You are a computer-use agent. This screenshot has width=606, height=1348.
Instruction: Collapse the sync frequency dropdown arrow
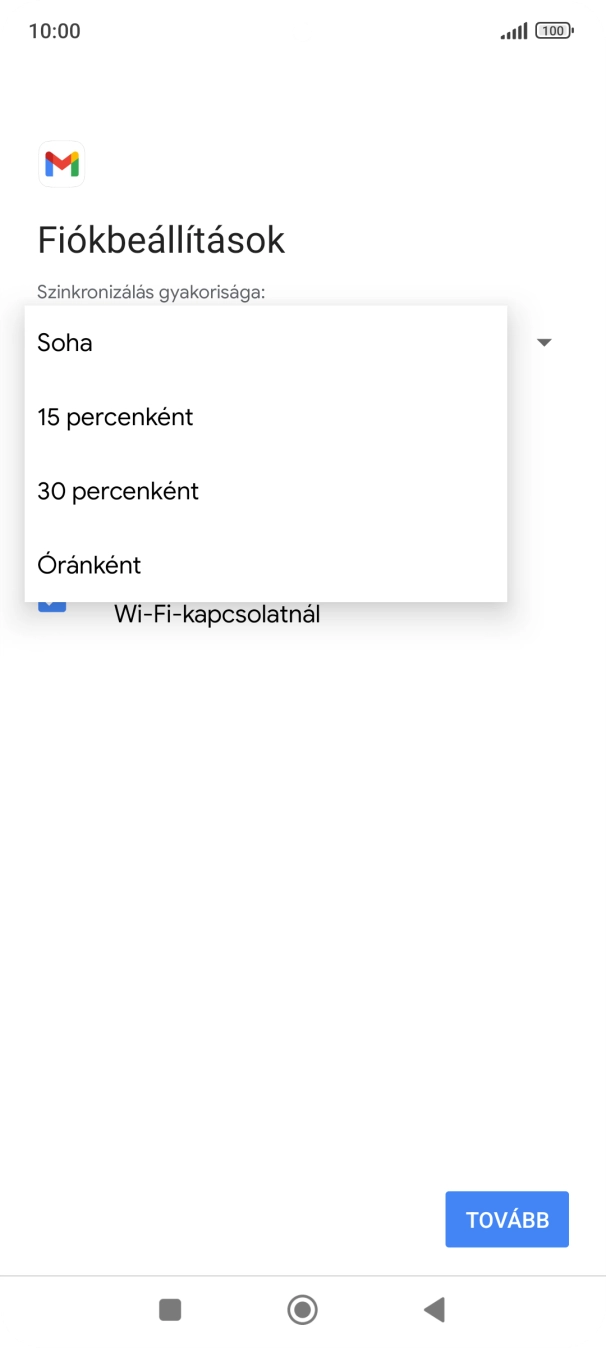[544, 342]
